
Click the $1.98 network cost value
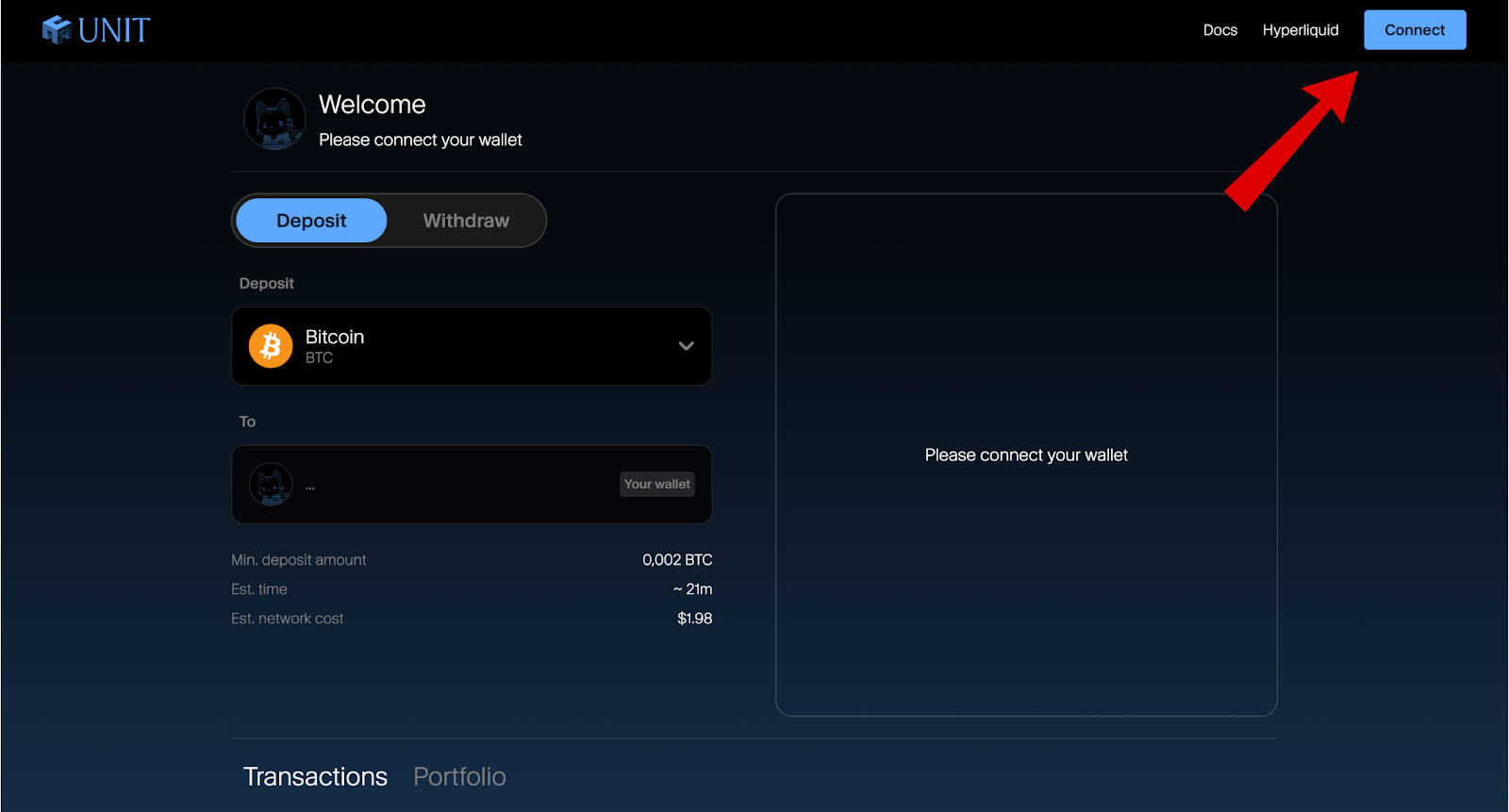pos(695,619)
